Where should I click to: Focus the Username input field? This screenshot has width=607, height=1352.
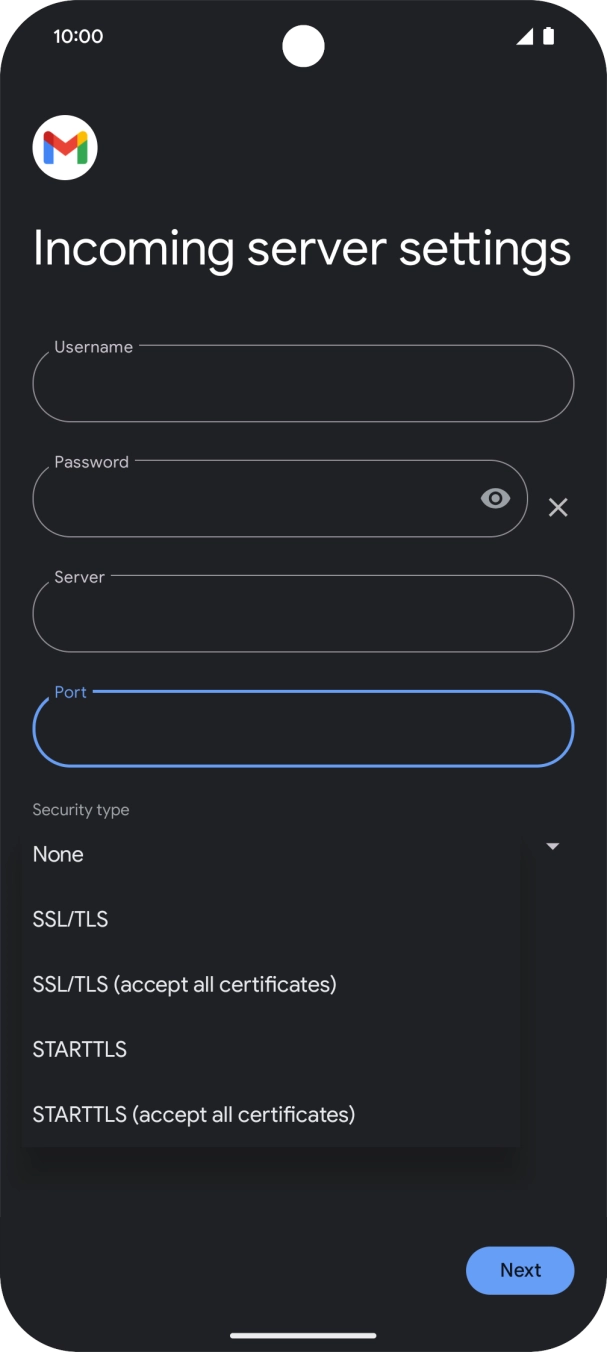(303, 384)
